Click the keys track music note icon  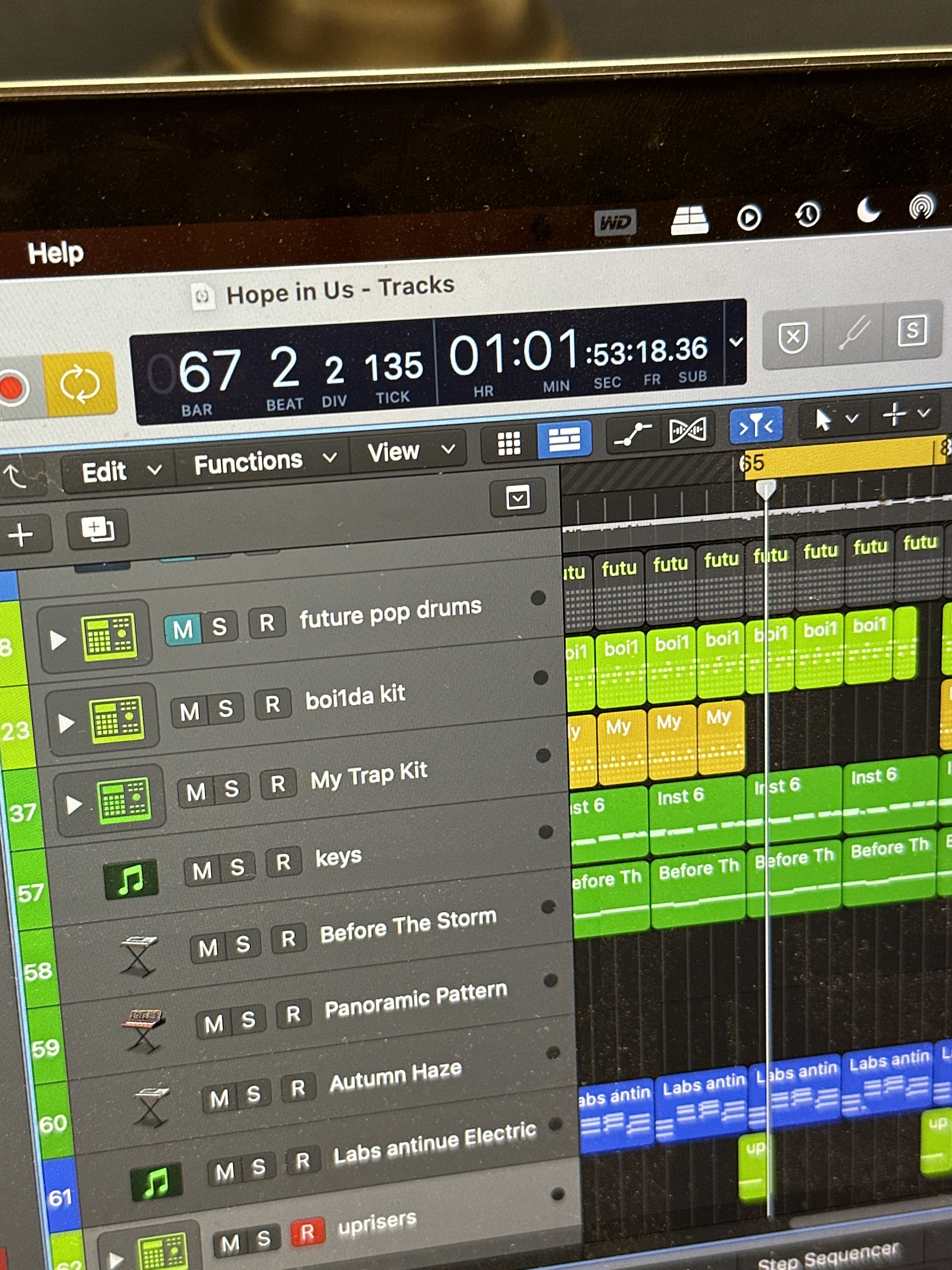(x=131, y=879)
